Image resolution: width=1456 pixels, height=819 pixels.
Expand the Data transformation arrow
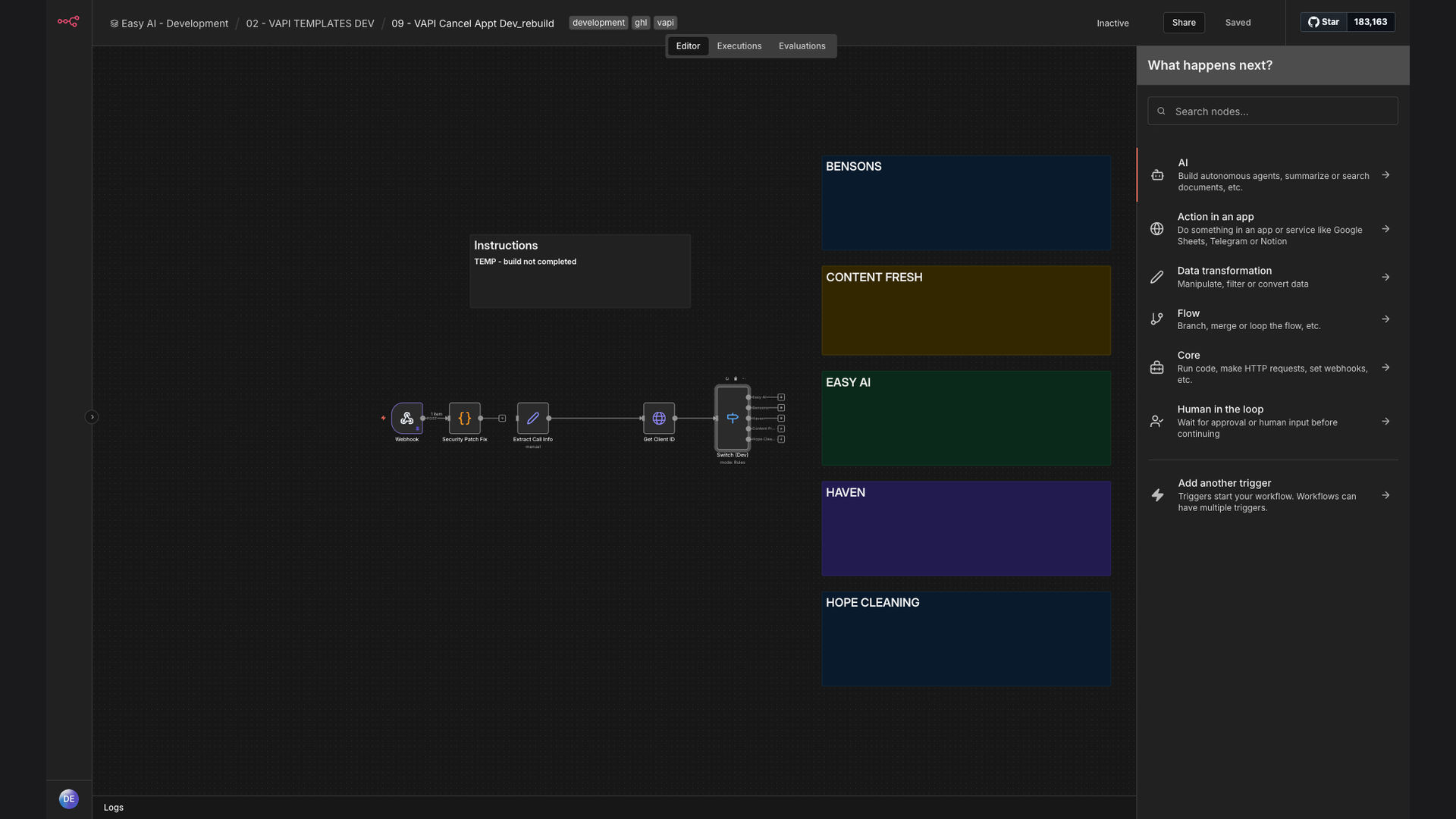pyautogui.click(x=1385, y=278)
